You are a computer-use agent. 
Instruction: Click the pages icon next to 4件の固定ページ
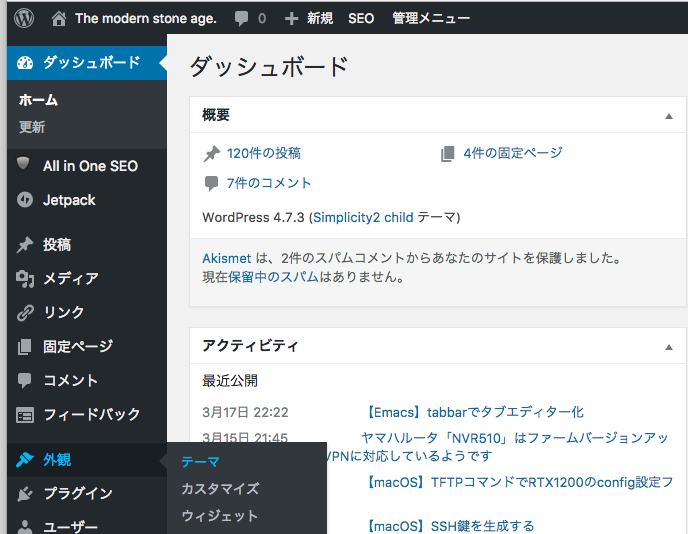coord(448,154)
